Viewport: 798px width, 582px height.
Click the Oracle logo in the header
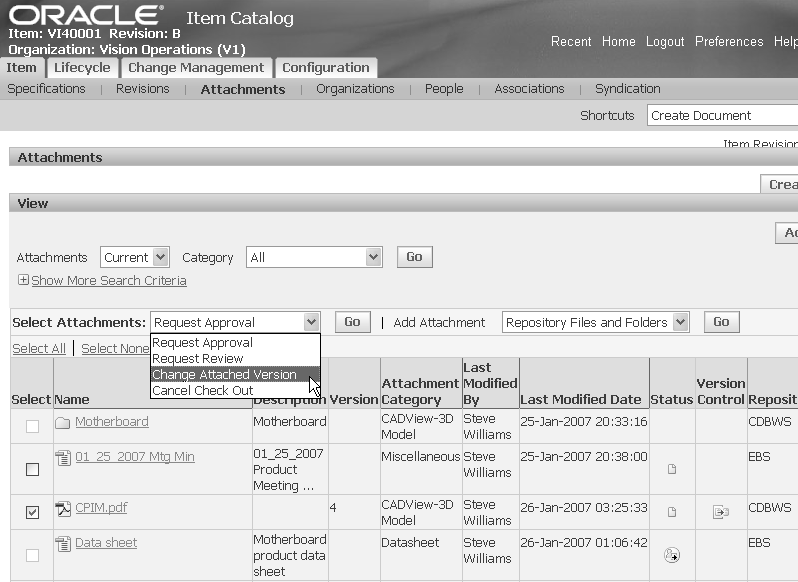(x=86, y=15)
